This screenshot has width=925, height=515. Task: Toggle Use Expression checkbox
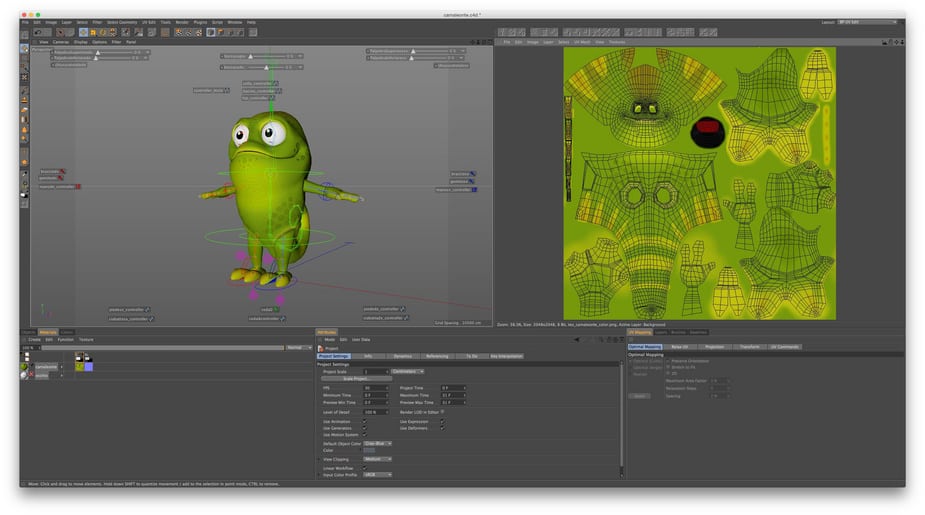click(x=442, y=422)
